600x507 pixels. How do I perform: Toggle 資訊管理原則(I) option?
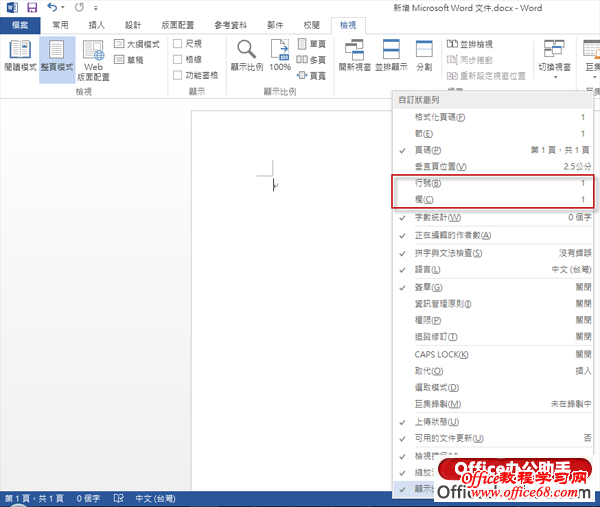tap(493, 304)
